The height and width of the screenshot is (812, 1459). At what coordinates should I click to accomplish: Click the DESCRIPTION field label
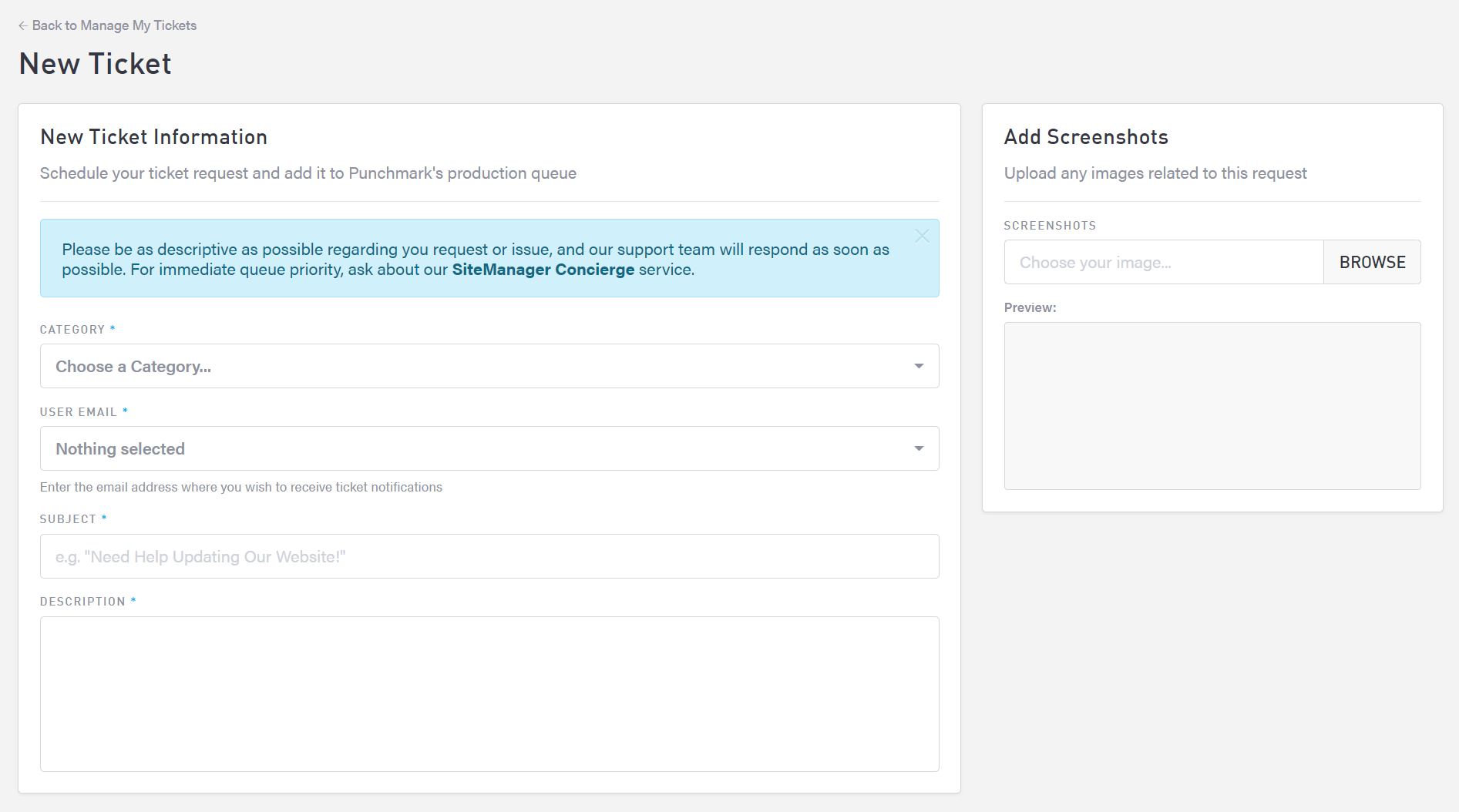(x=82, y=602)
